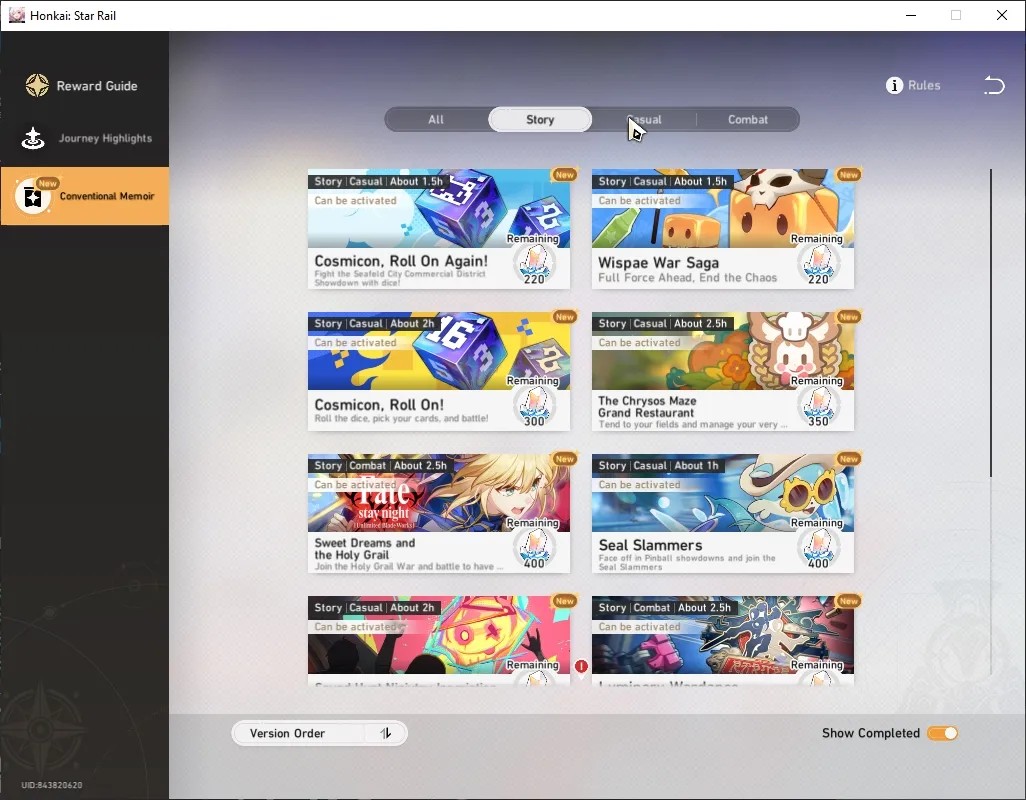Click the Seal Slammers banner thumbnail
This screenshot has height=800, width=1026.
tap(722, 493)
